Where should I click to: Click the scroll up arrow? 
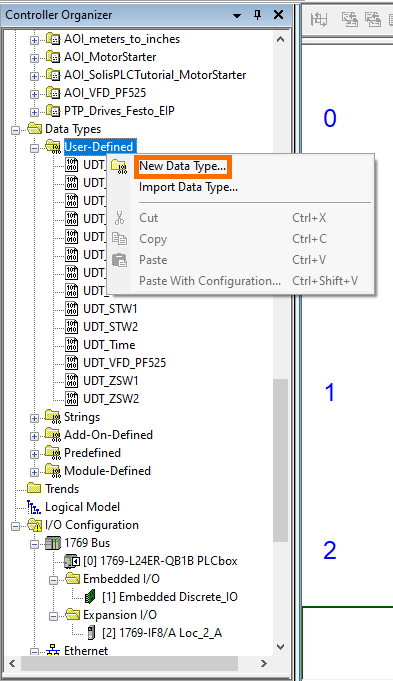(x=281, y=40)
